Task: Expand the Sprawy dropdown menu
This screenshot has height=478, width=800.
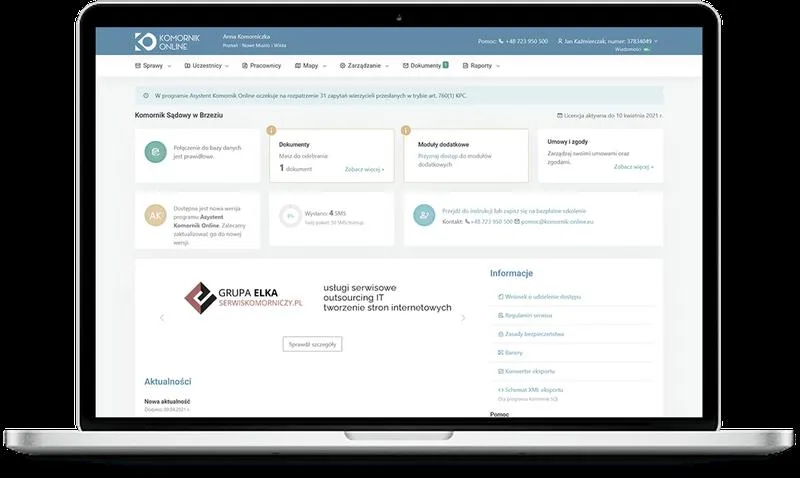Action: [153, 66]
